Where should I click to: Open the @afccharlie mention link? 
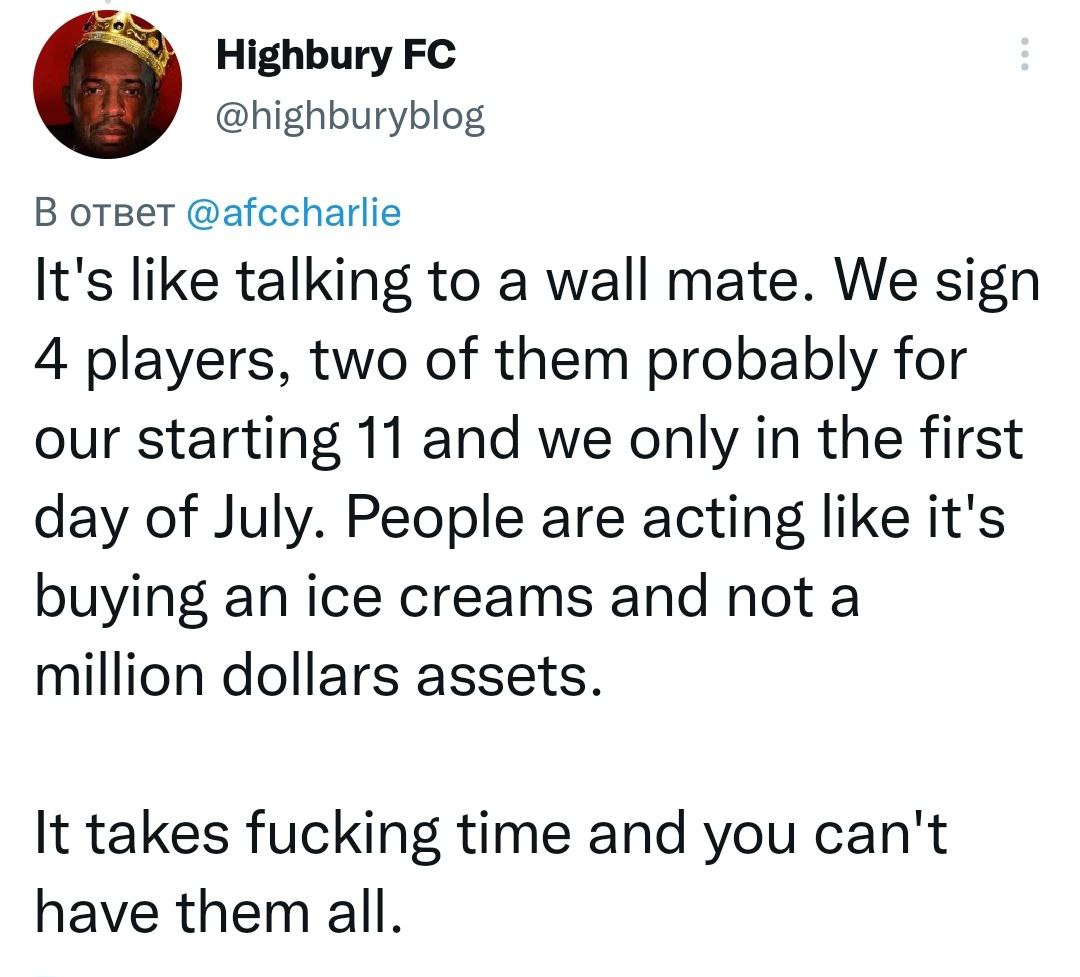294,212
